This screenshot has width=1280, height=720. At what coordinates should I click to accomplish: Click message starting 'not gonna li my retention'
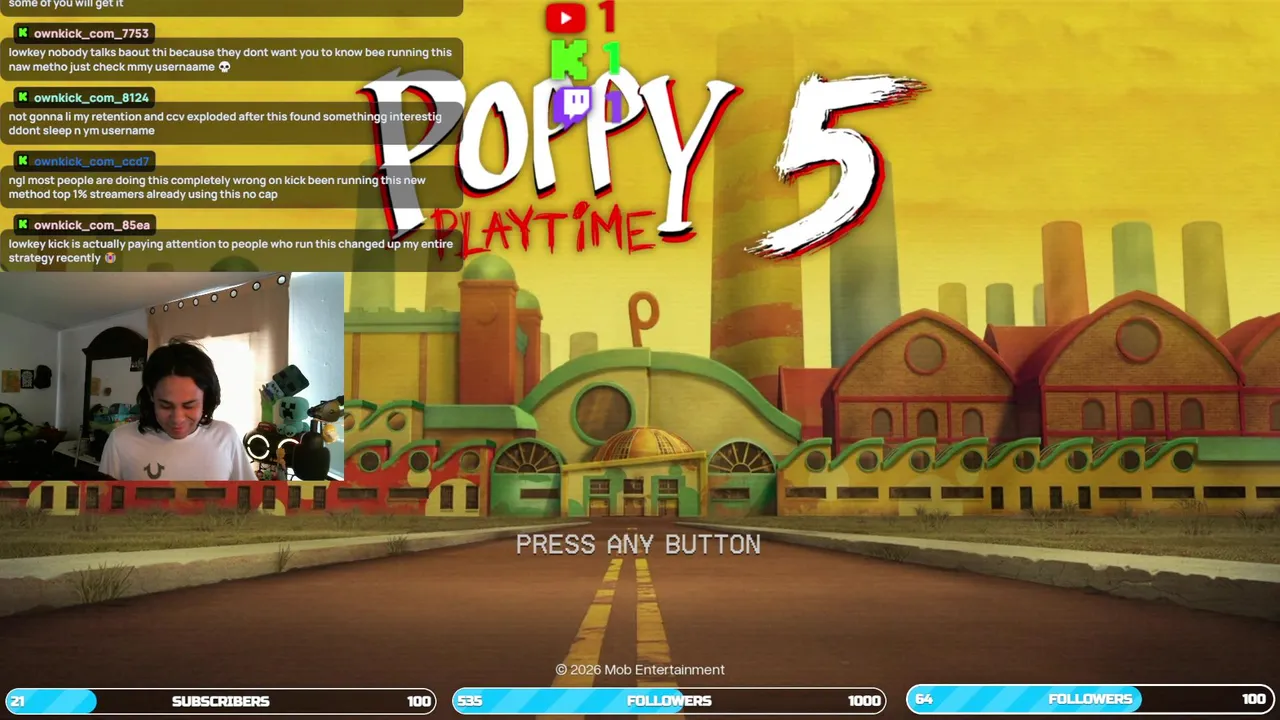pyautogui.click(x=230, y=123)
